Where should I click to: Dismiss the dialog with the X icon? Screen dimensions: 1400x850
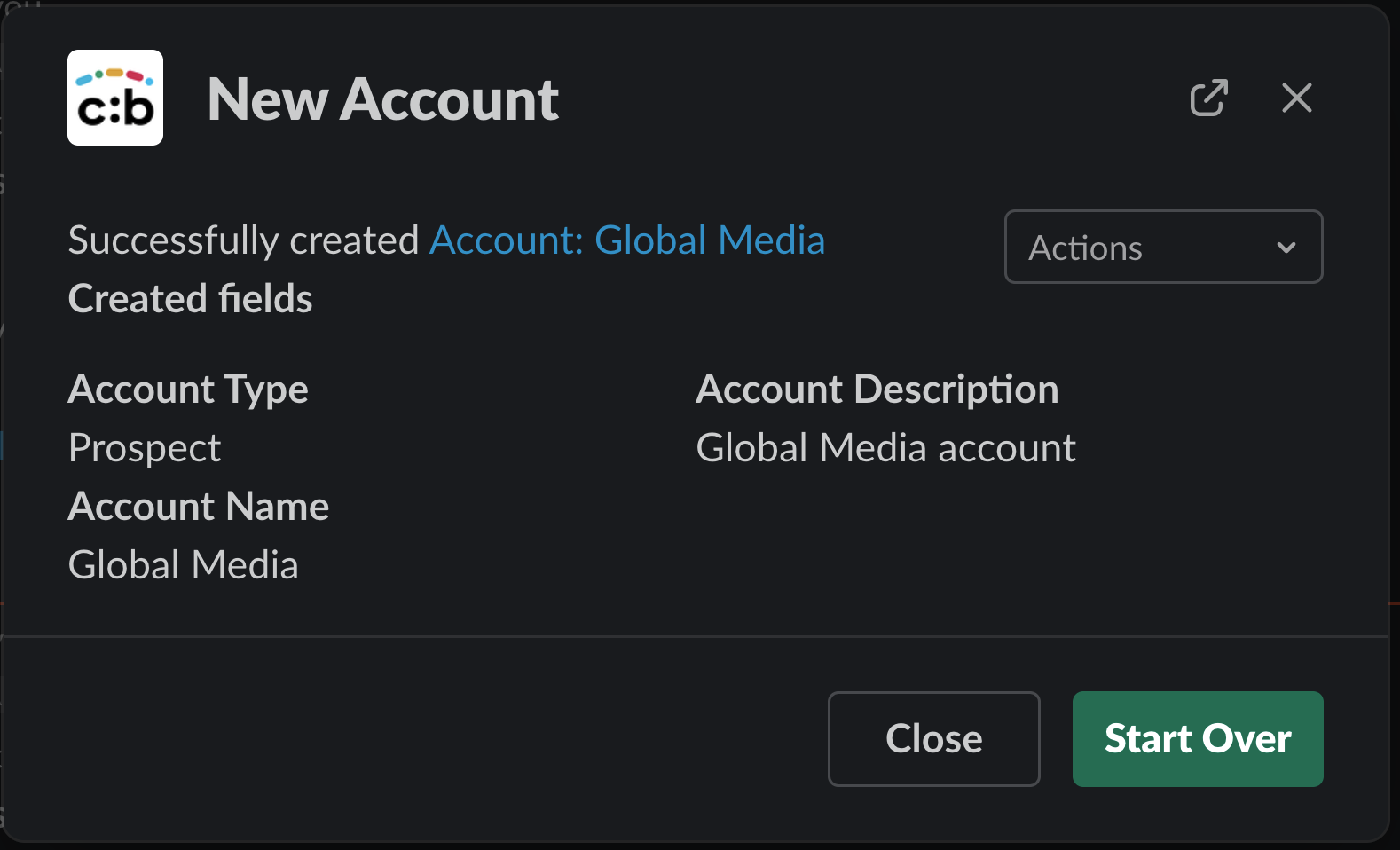click(x=1296, y=98)
